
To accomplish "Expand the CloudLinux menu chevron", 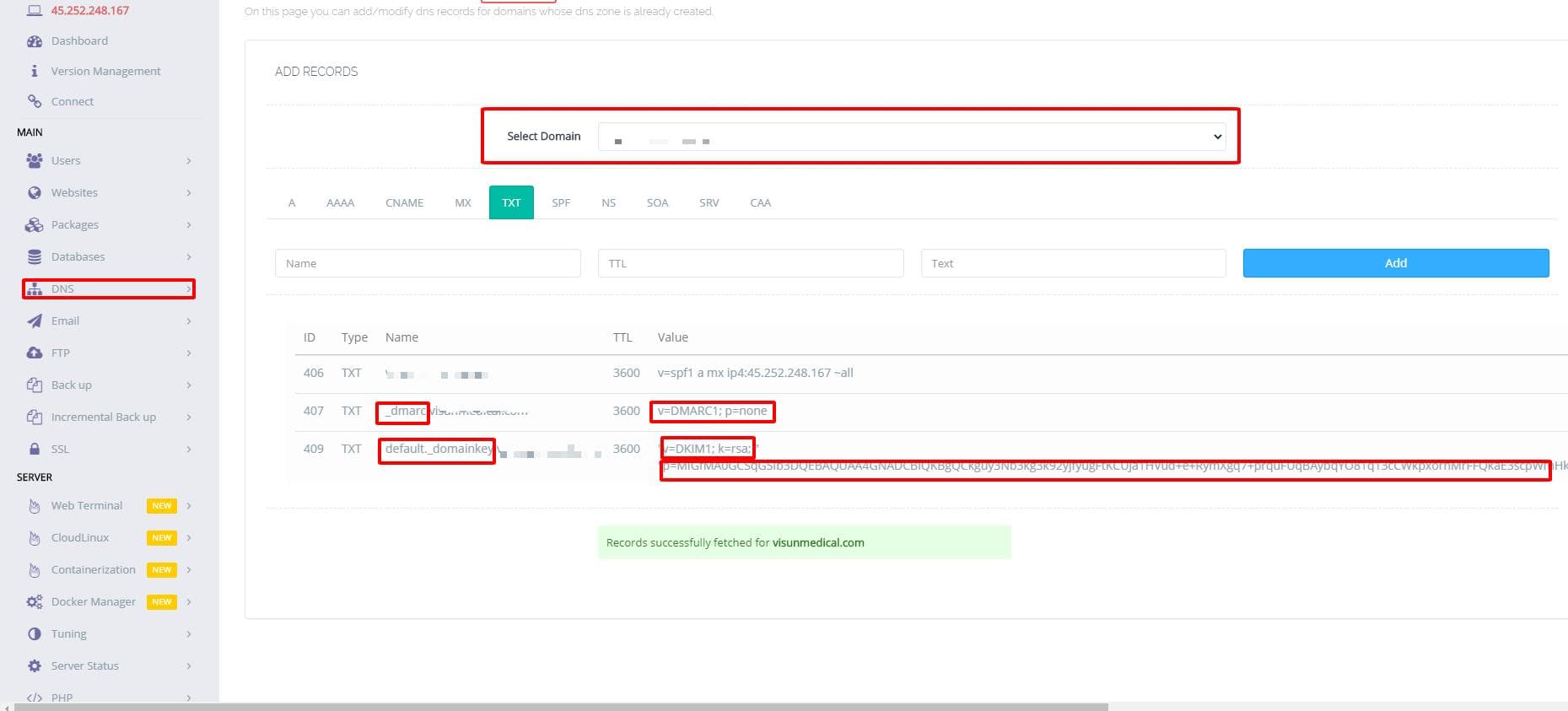I will click(x=189, y=537).
